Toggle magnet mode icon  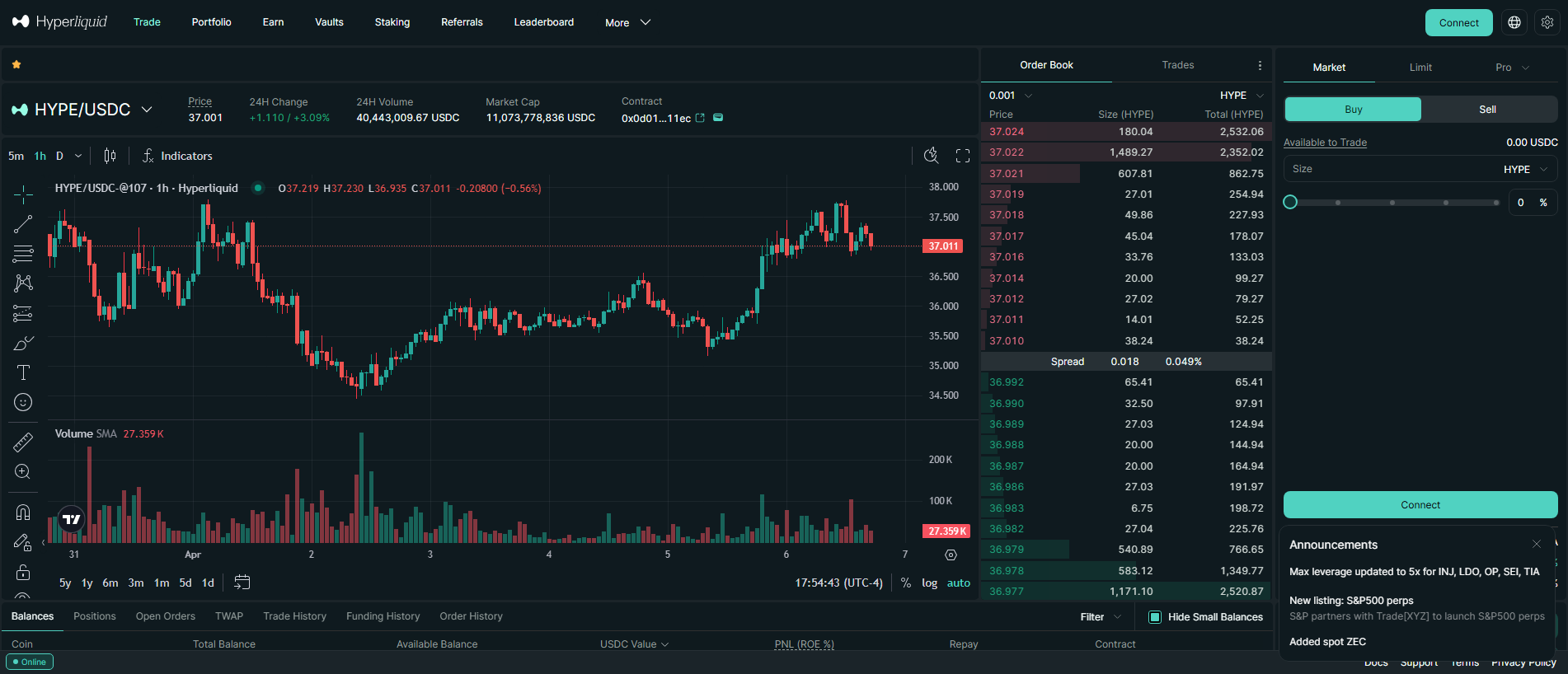pyautogui.click(x=23, y=513)
